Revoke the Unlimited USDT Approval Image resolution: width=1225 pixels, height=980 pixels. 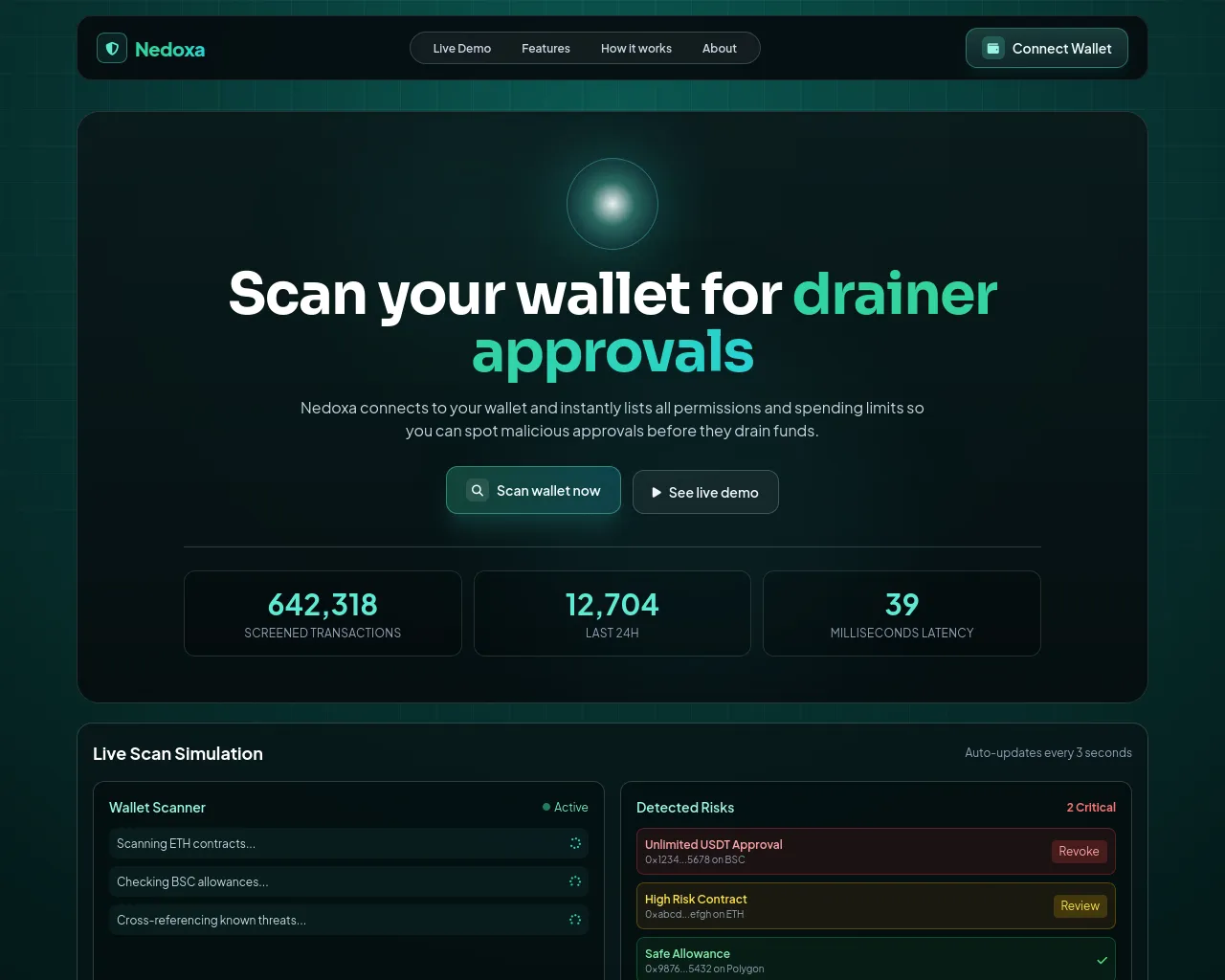point(1079,852)
